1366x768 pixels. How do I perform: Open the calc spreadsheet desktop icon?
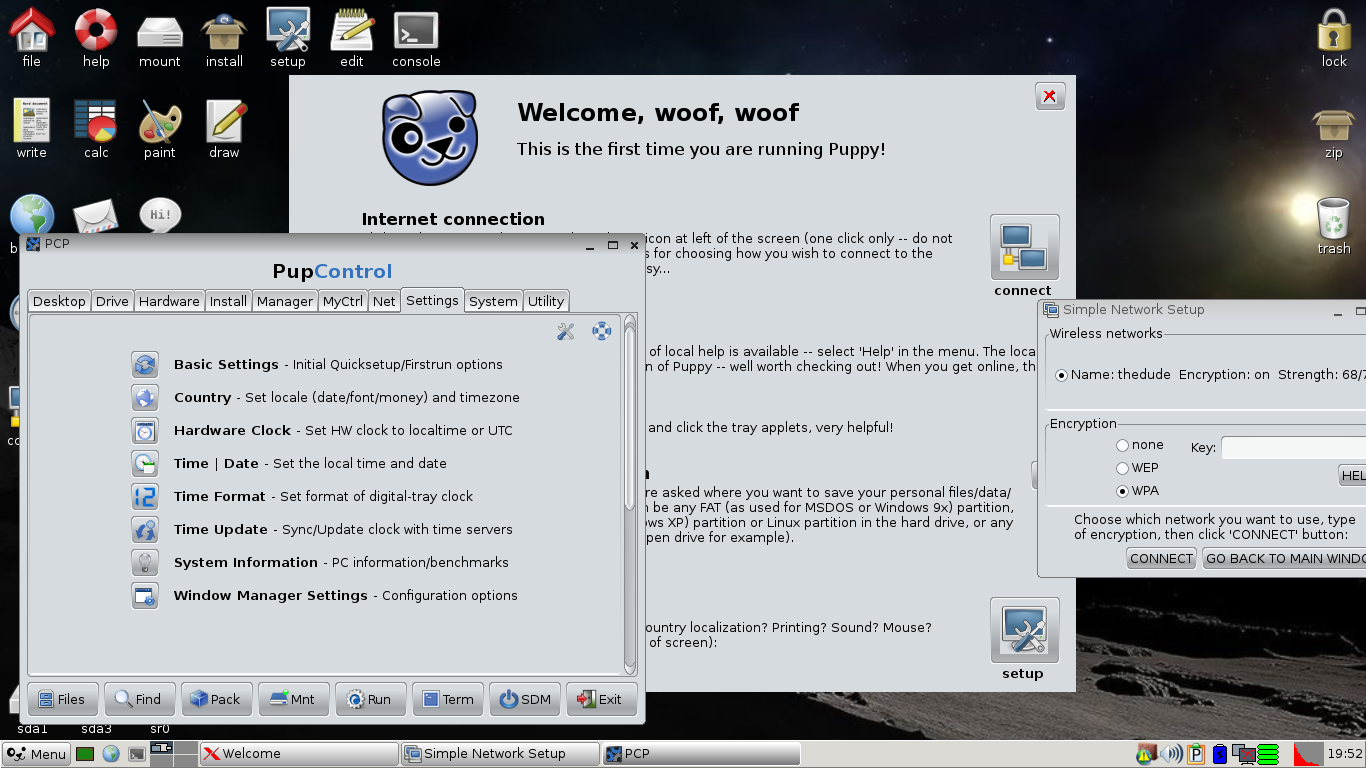pos(96,130)
